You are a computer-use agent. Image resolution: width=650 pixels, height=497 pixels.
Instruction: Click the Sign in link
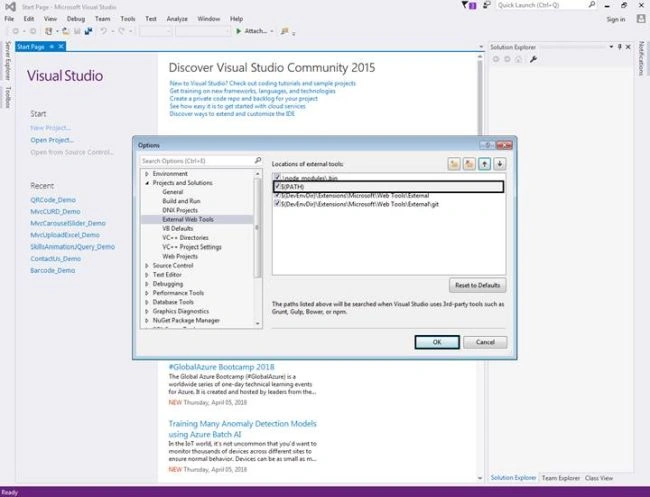616,19
